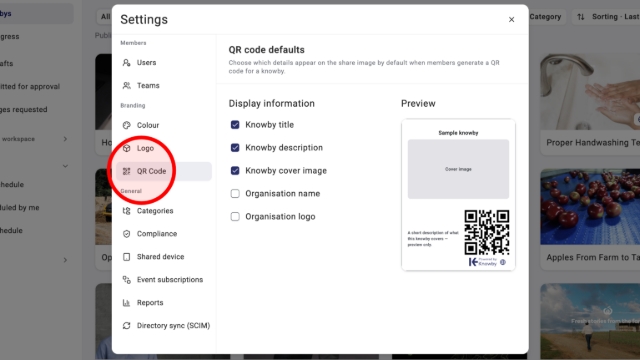The width and height of the screenshot is (640, 360).
Task: Click the Directory sync refresh icon
Action: point(127,325)
